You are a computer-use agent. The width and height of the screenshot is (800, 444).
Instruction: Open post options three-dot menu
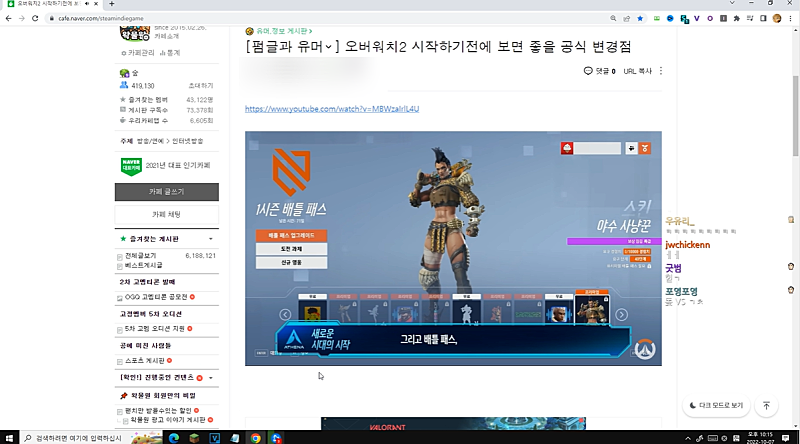pos(661,71)
